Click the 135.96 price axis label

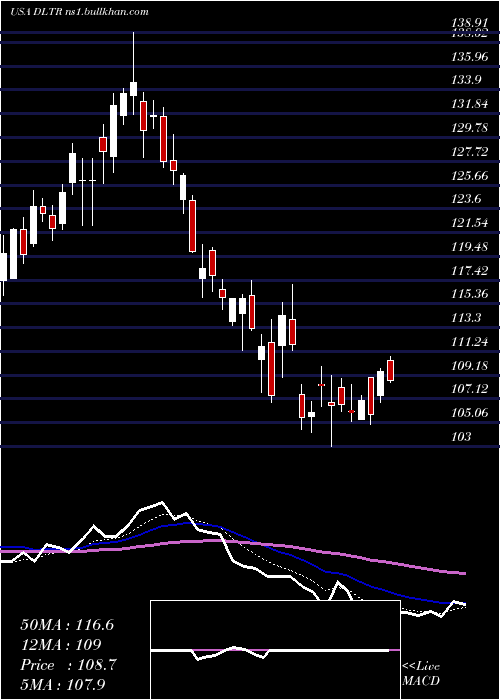472,57
